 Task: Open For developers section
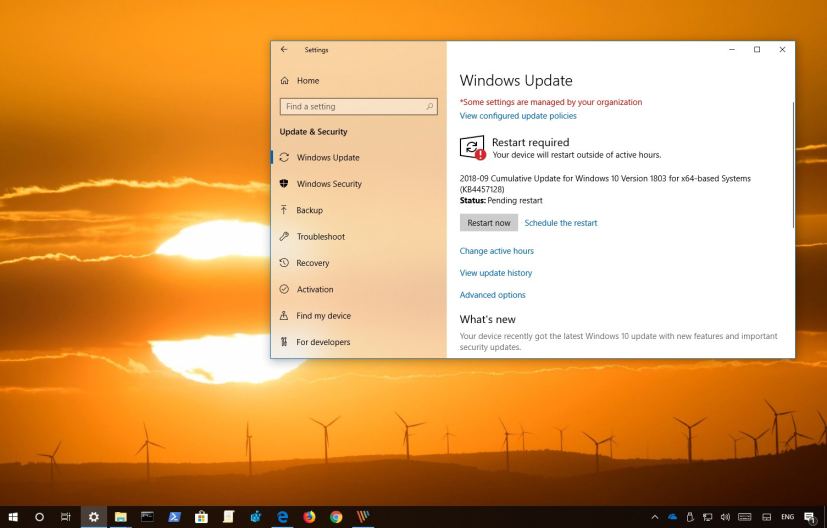tap(359, 342)
